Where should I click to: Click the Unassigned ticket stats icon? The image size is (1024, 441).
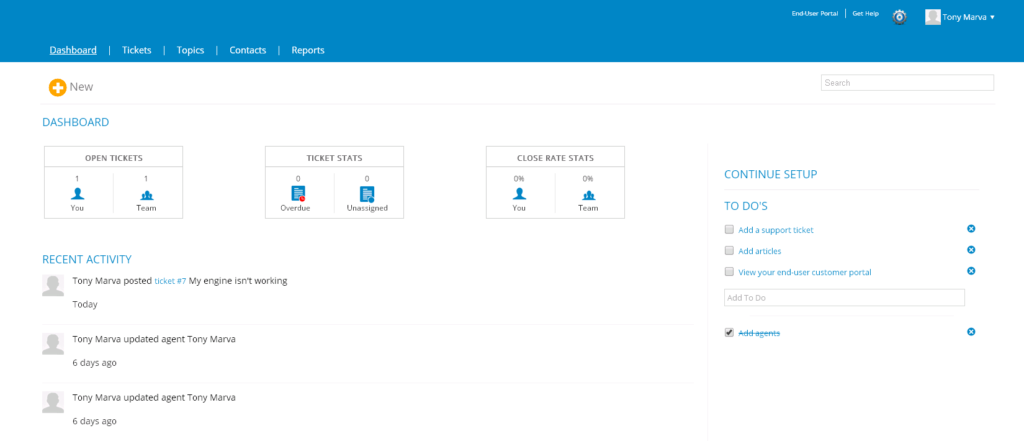tap(367, 193)
